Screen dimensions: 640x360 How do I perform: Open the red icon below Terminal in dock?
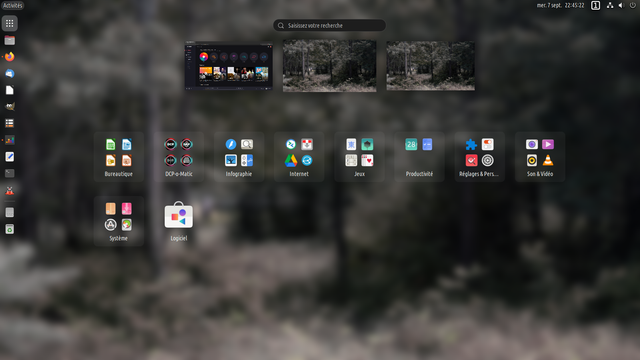click(x=9, y=191)
